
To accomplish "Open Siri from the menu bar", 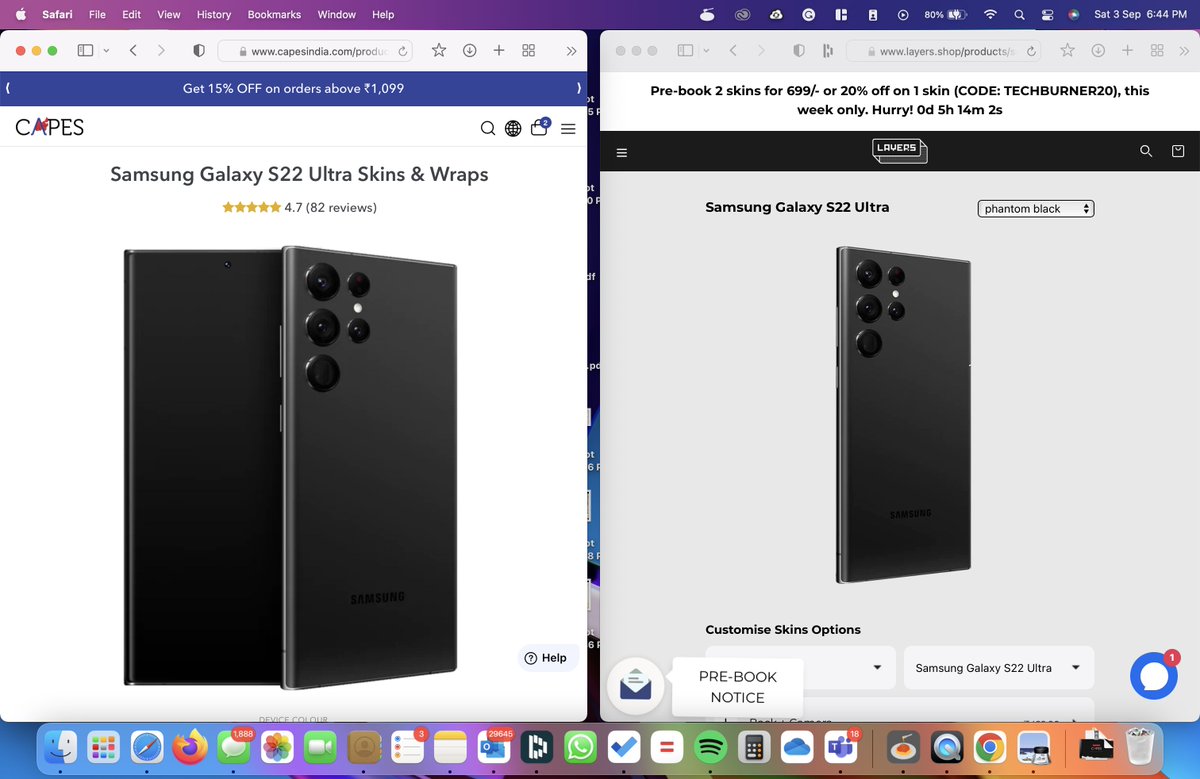I will tap(1074, 15).
